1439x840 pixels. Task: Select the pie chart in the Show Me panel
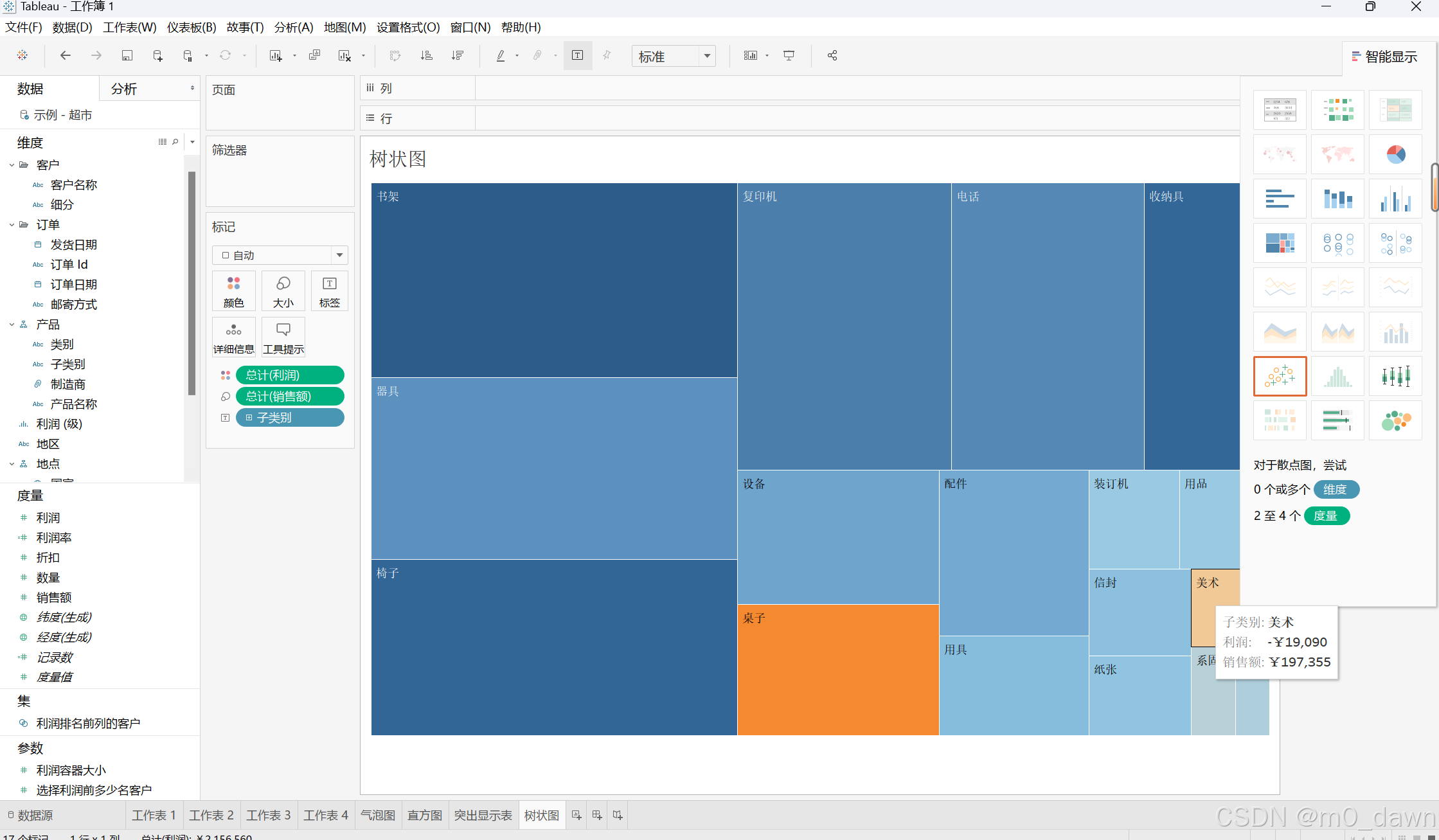[x=1395, y=154]
